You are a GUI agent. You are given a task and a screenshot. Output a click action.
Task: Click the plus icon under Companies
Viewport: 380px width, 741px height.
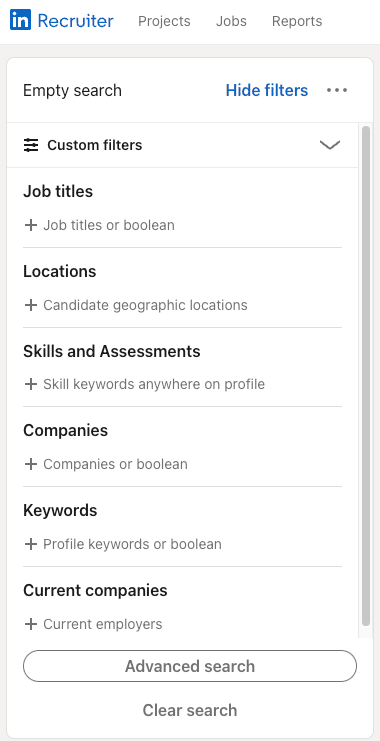coord(31,464)
